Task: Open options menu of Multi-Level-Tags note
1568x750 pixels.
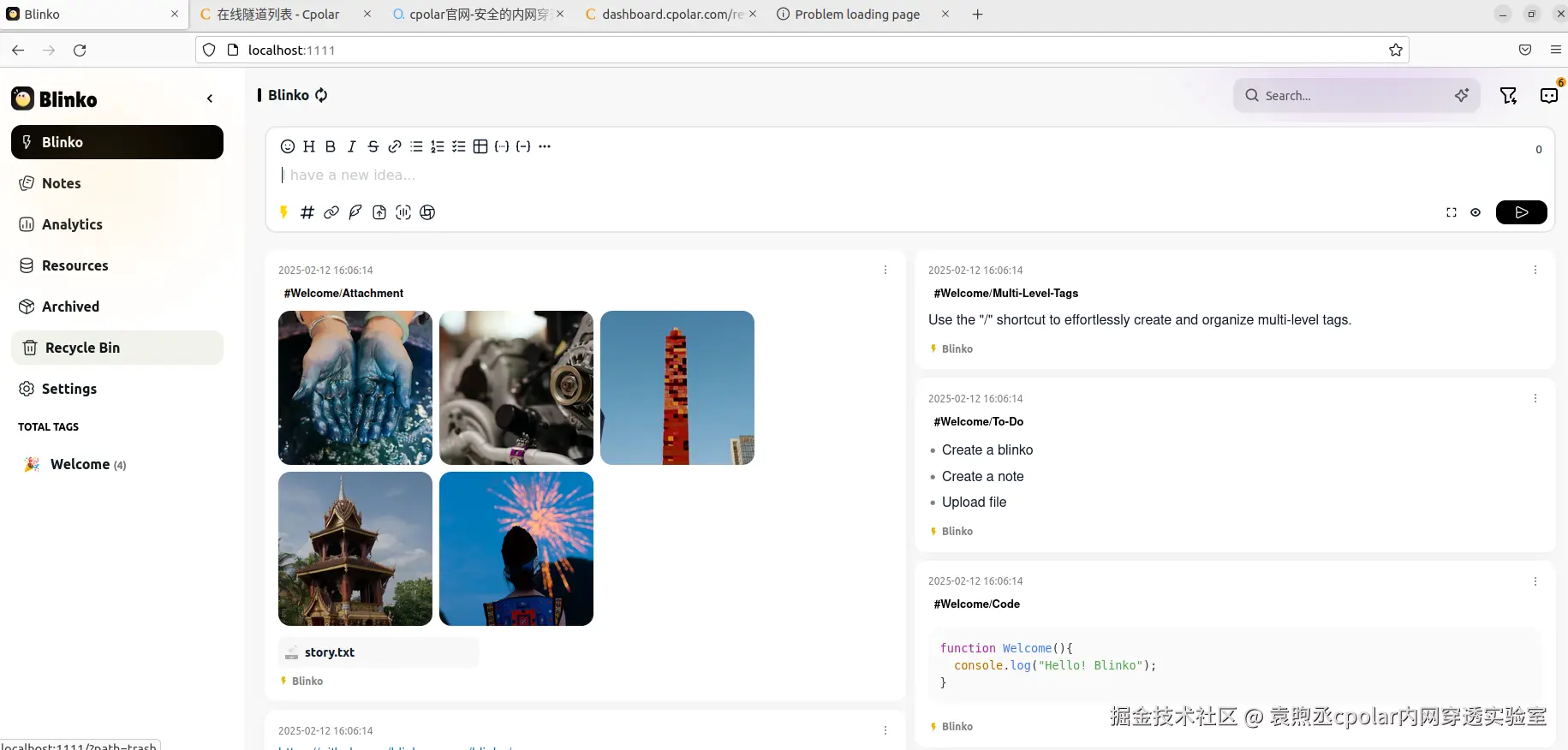Action: [1535, 270]
